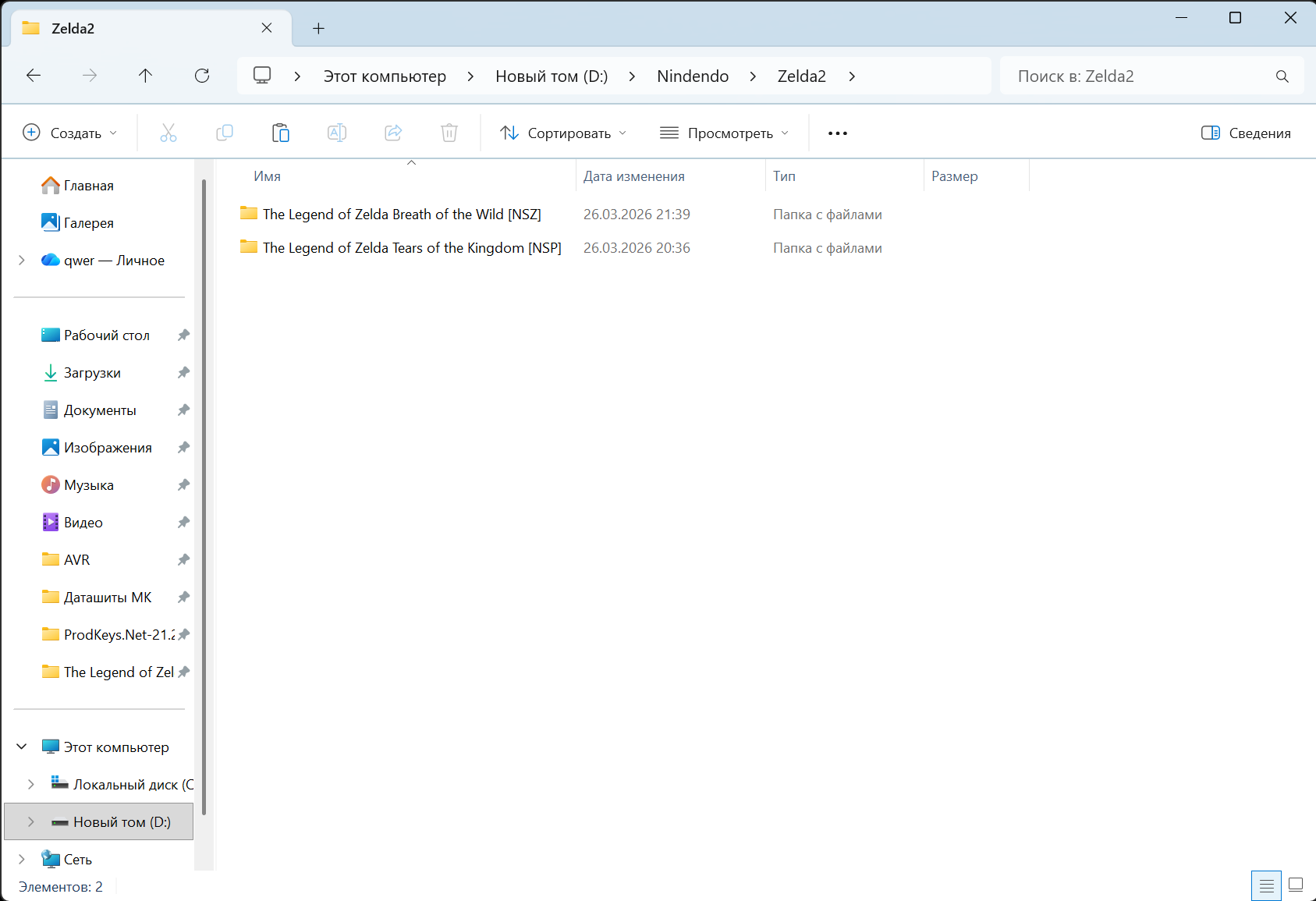The width and height of the screenshot is (1316, 901).
Task: Click the Share icon in toolbar
Action: pyautogui.click(x=393, y=133)
